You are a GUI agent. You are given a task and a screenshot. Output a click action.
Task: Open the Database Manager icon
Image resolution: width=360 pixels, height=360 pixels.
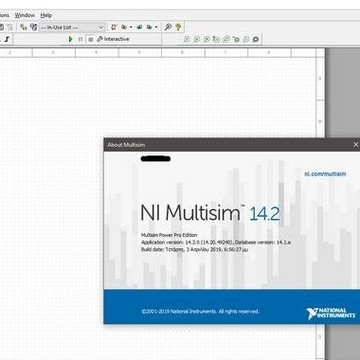point(33,27)
